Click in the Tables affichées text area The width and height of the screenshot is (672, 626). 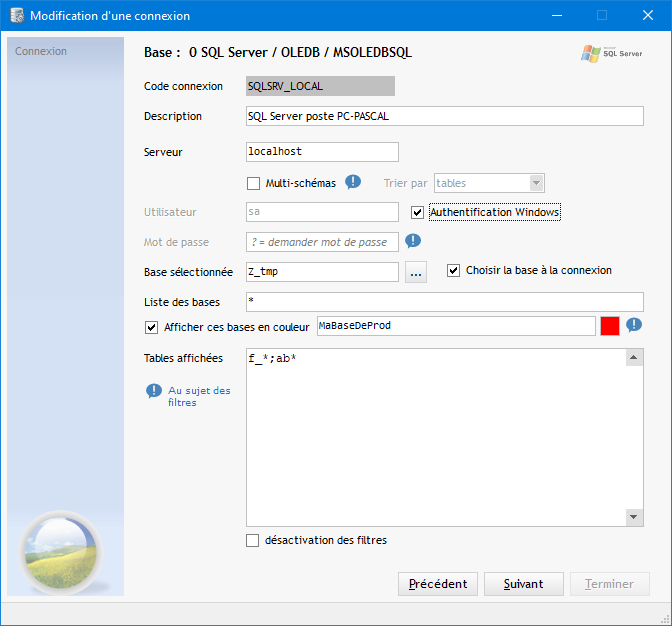(x=436, y=437)
